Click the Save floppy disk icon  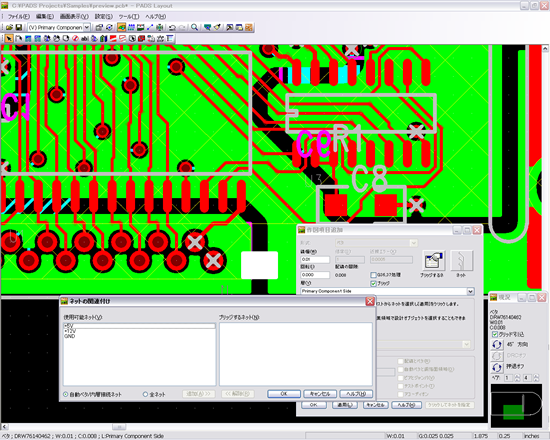[x=19, y=27]
